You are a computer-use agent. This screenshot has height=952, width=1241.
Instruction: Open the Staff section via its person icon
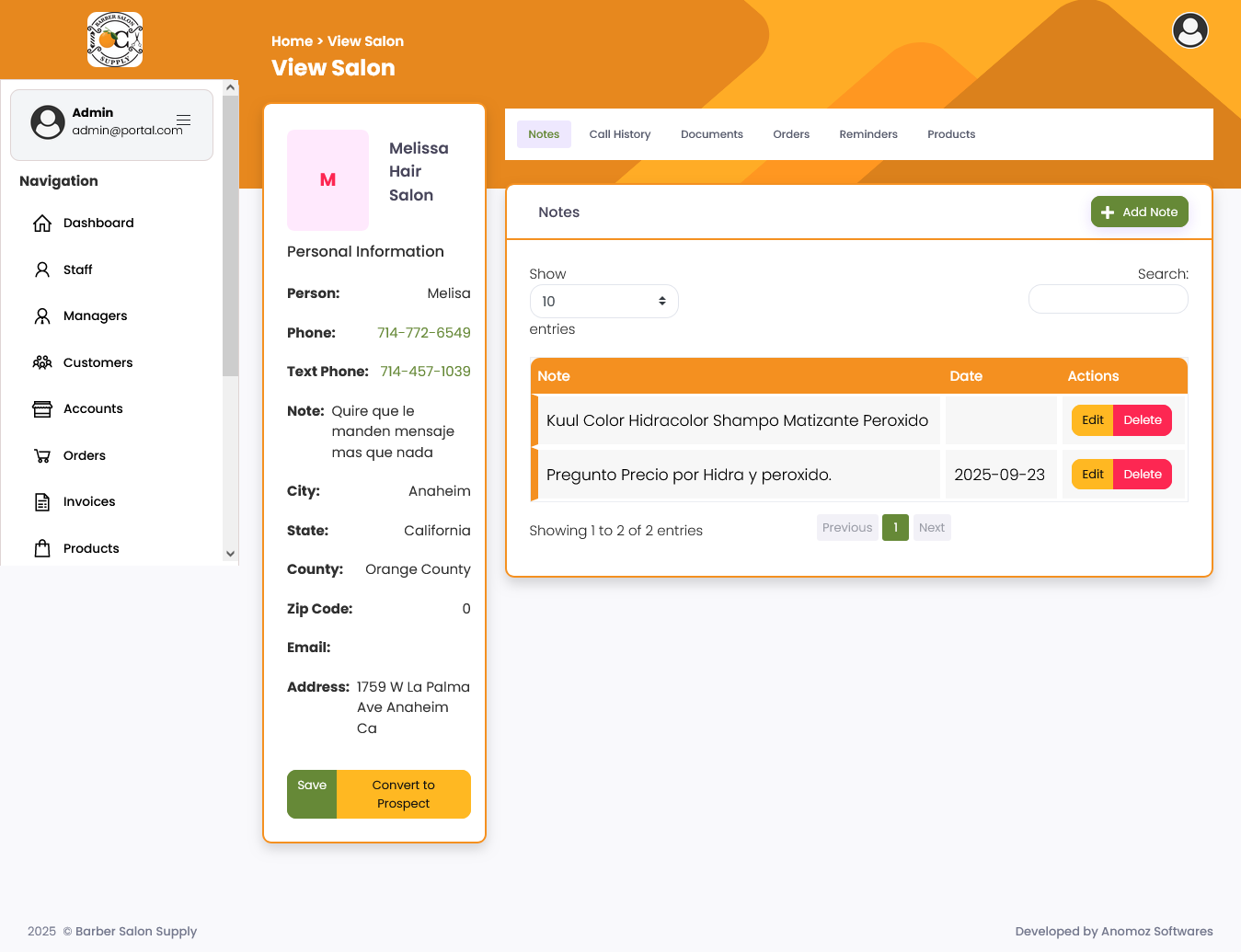42,269
